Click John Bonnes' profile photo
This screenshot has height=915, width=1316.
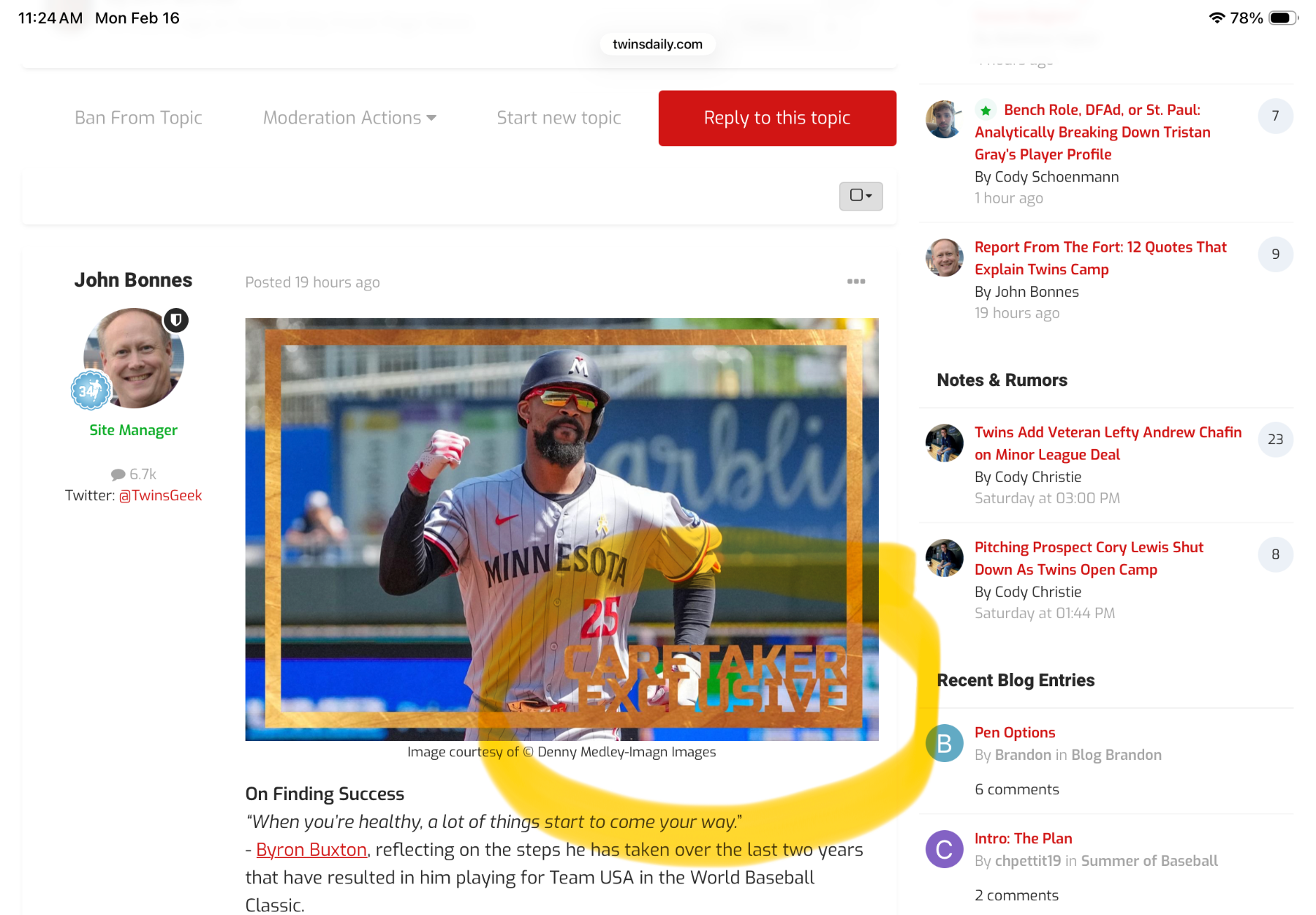(x=134, y=358)
